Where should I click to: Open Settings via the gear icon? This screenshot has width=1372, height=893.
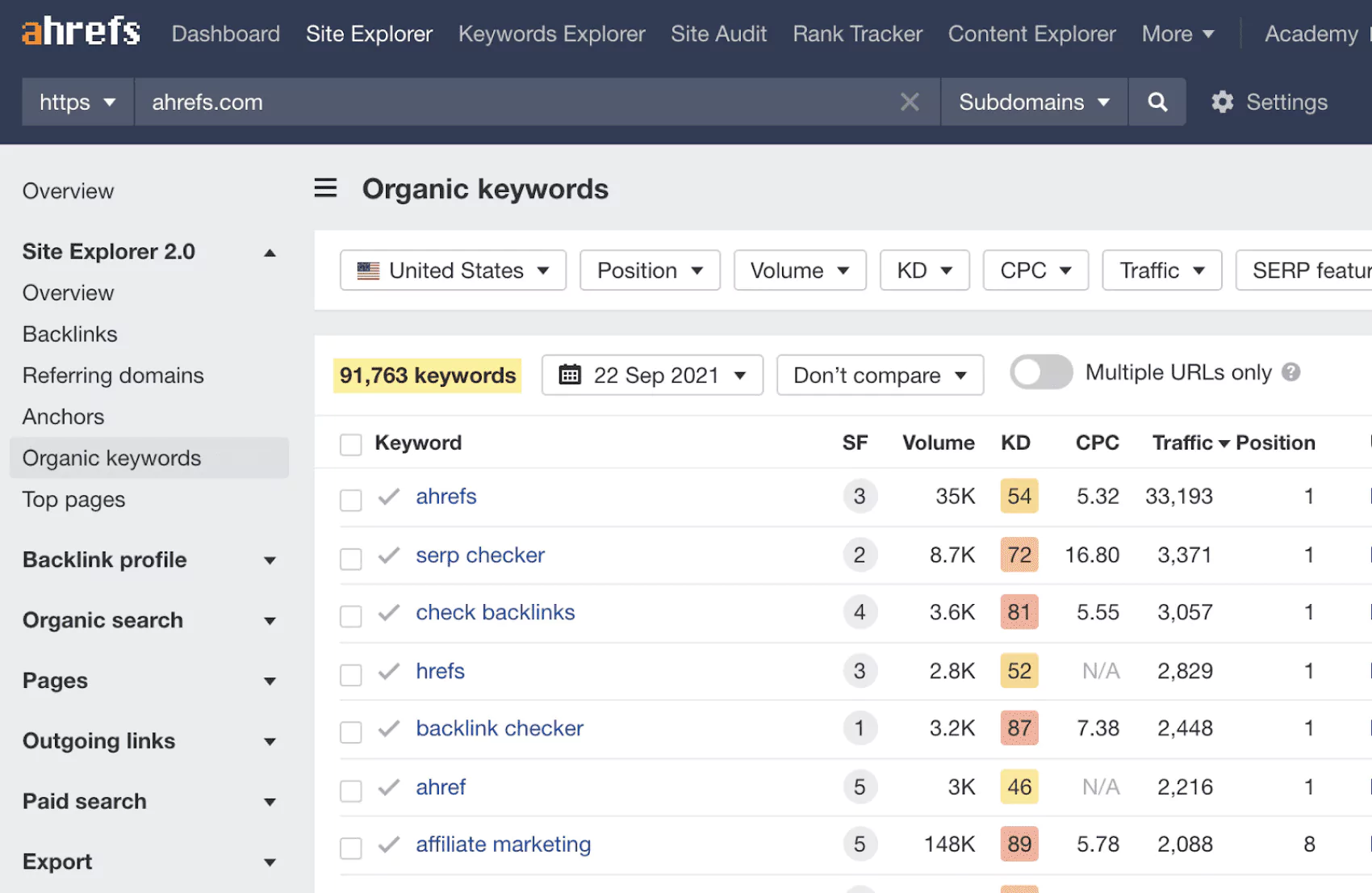click(x=1222, y=102)
